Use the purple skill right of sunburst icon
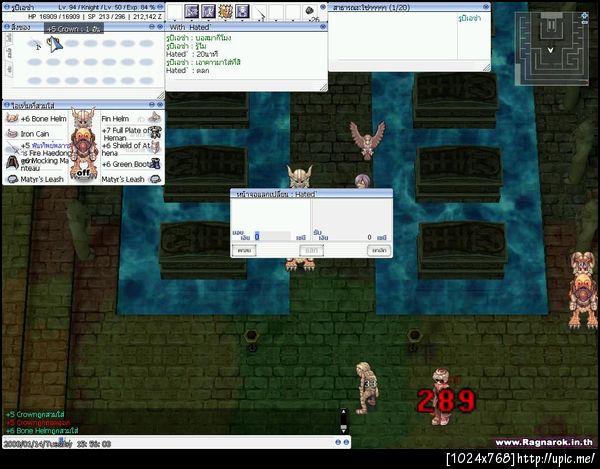Viewport: 600px width, 469px height. (x=243, y=12)
